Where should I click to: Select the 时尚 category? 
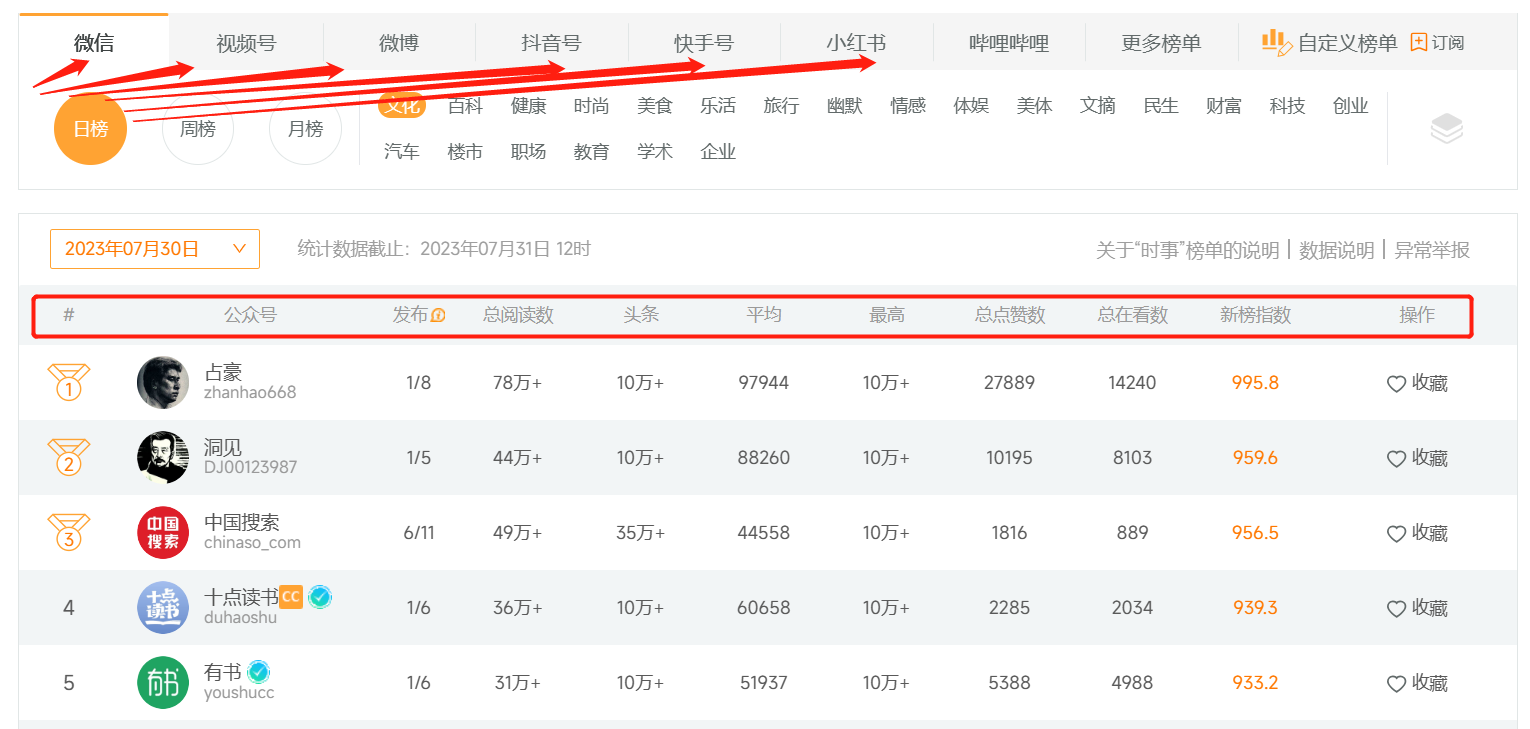click(592, 105)
